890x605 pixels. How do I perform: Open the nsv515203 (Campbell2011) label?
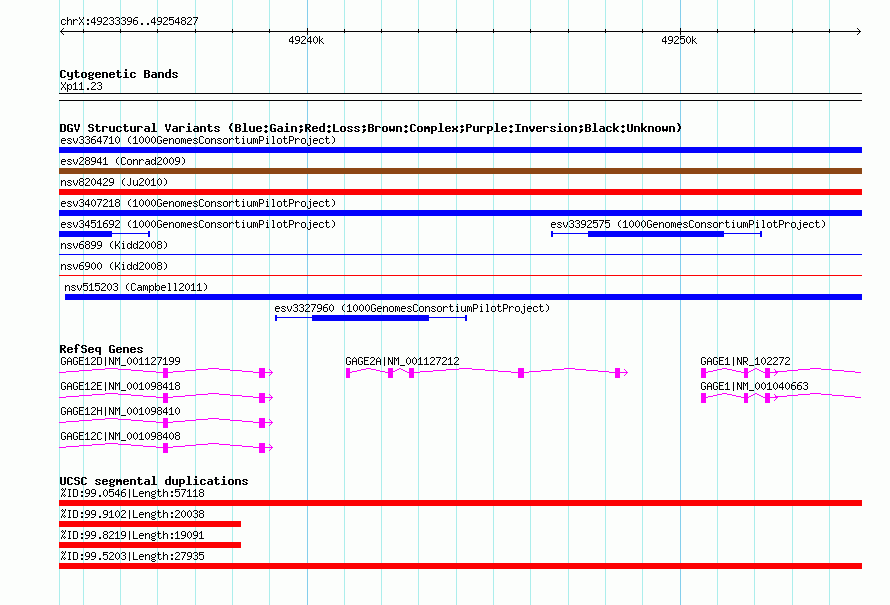pos(136,287)
